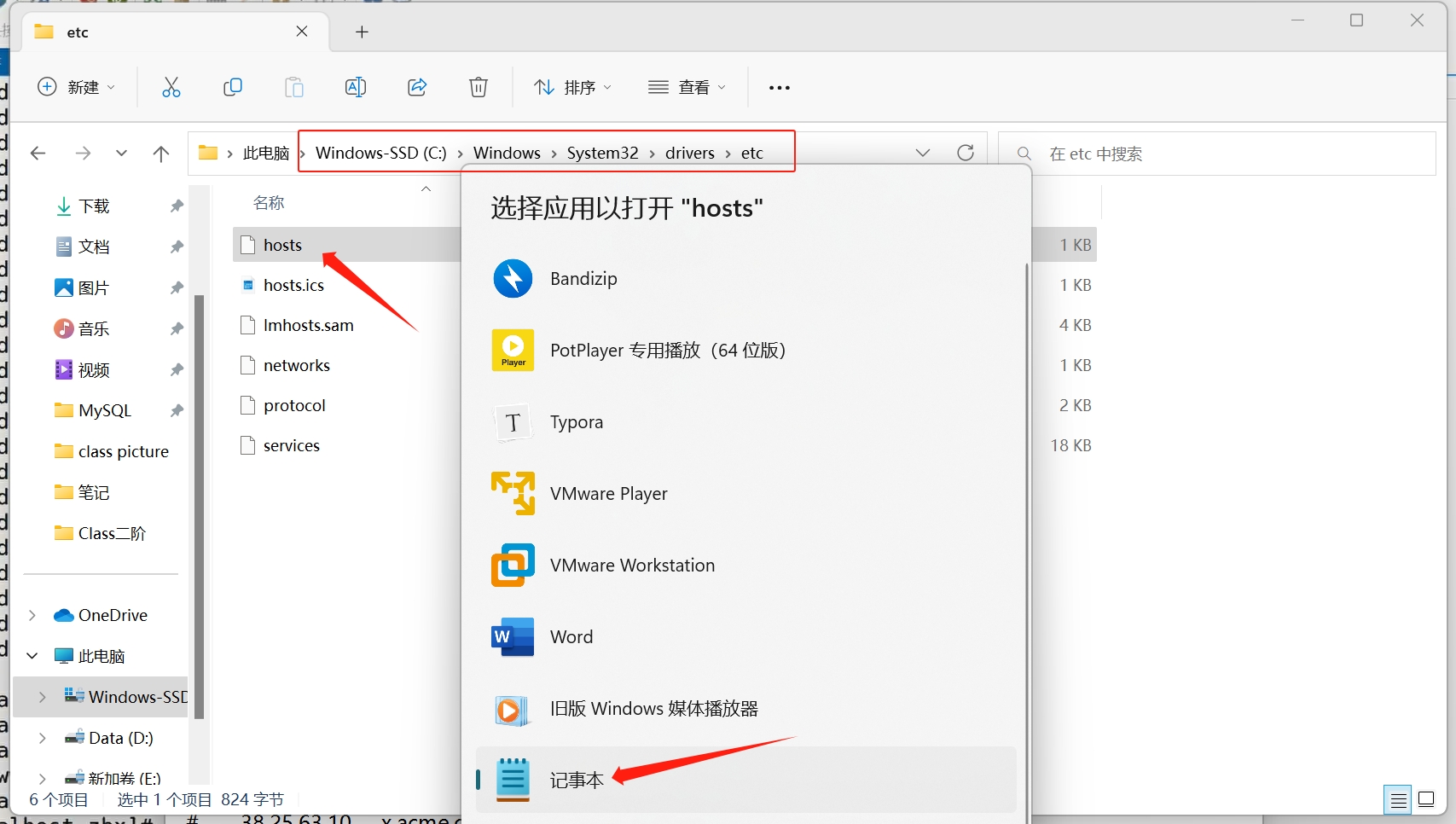Select 记事本 to open hosts
This screenshot has width=1456, height=824.
(x=745, y=780)
